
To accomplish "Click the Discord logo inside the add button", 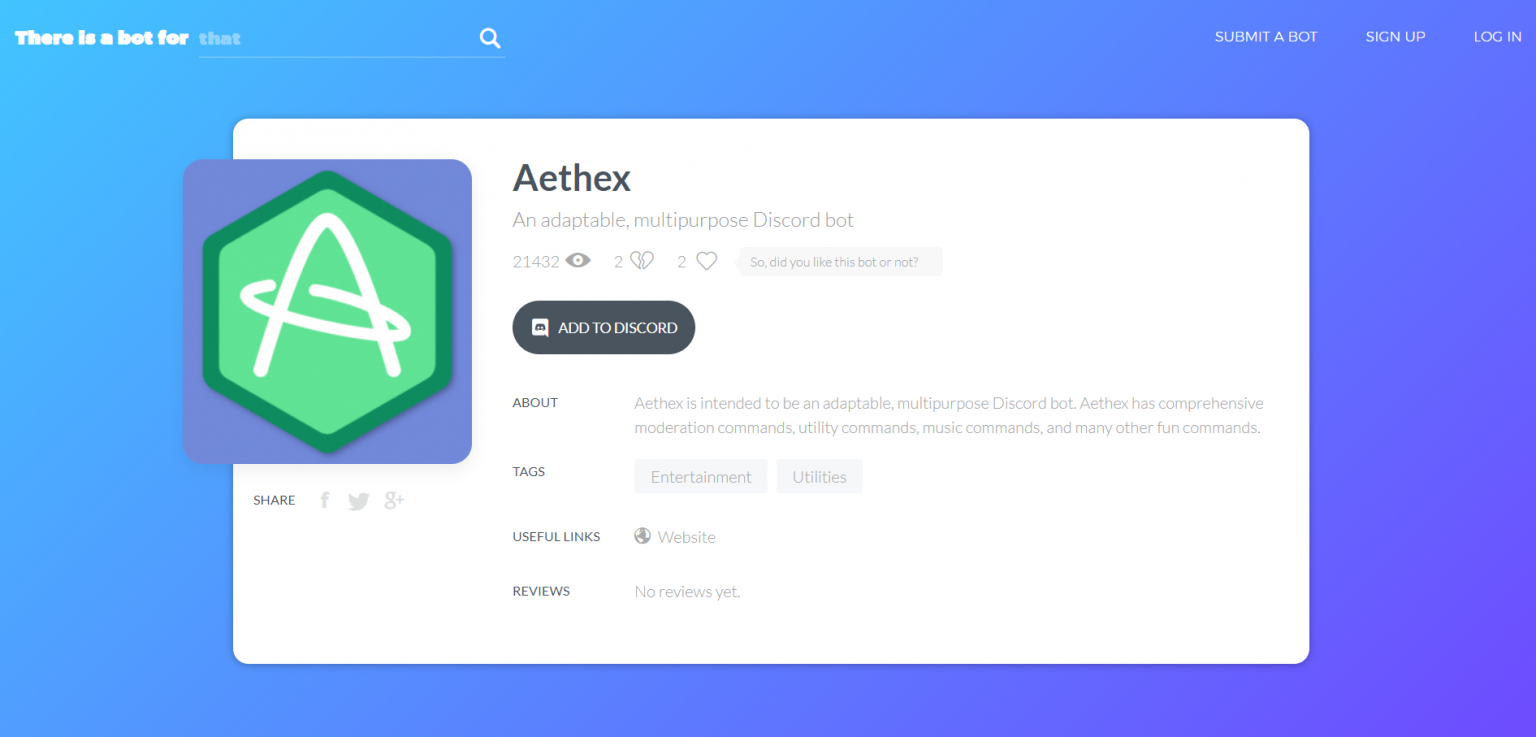I will coord(540,326).
